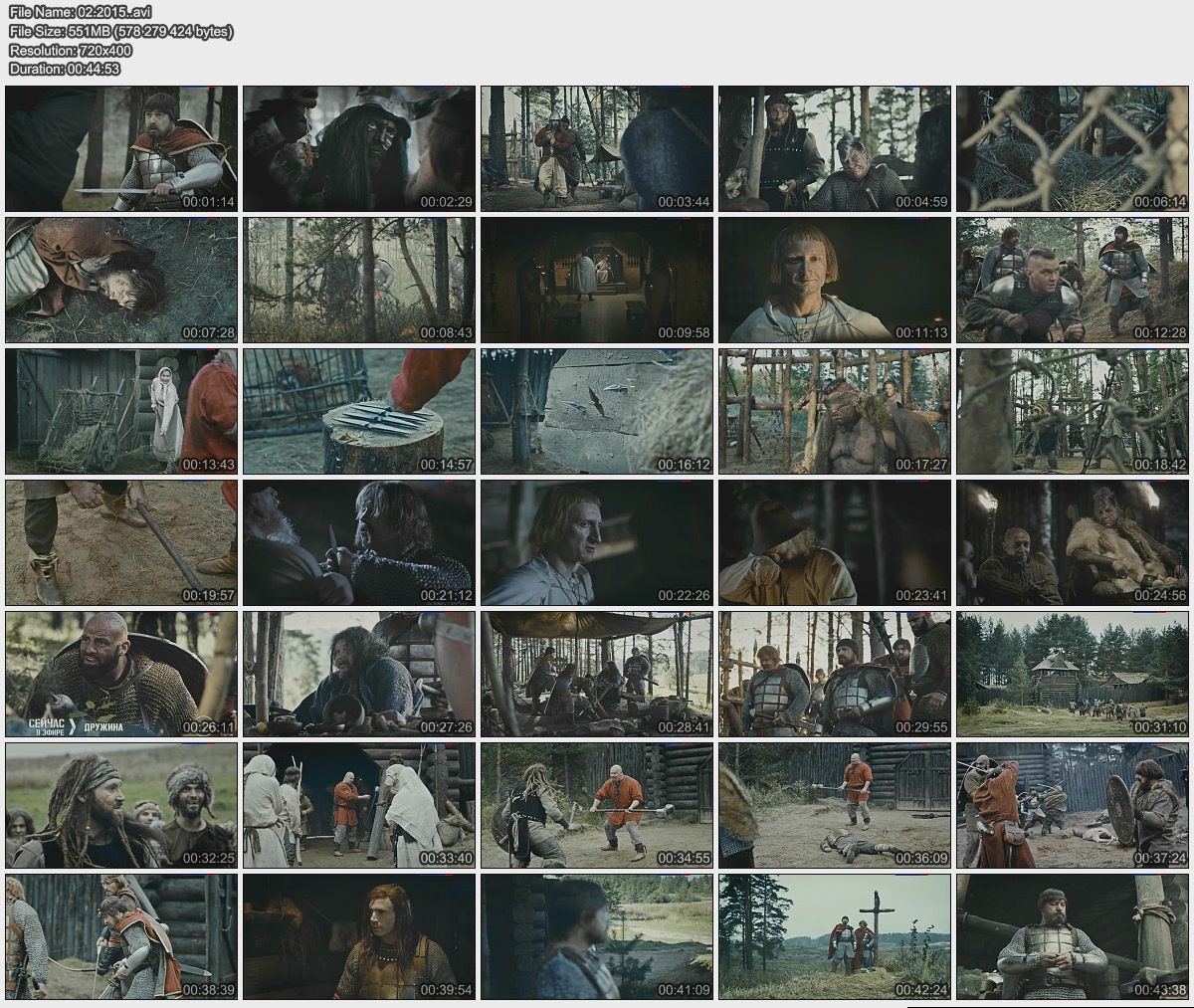Select the frame timestamped 00:17:27
This screenshot has height=1008, width=1194.
[x=835, y=411]
